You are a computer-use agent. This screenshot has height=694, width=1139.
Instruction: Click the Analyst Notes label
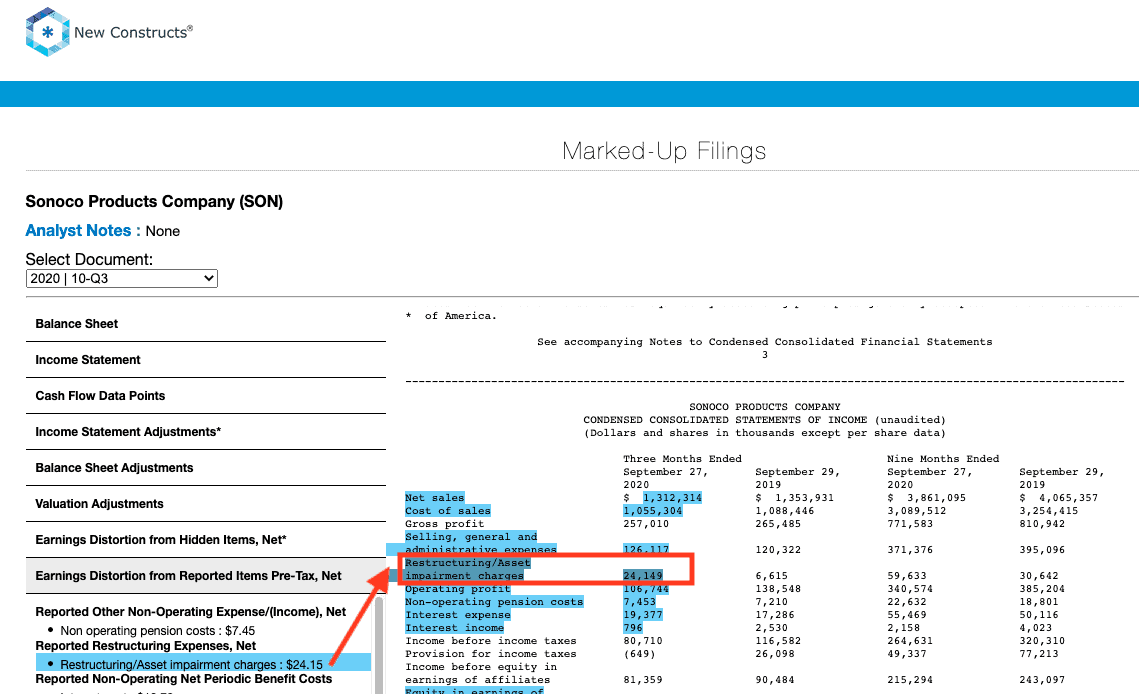click(83, 230)
